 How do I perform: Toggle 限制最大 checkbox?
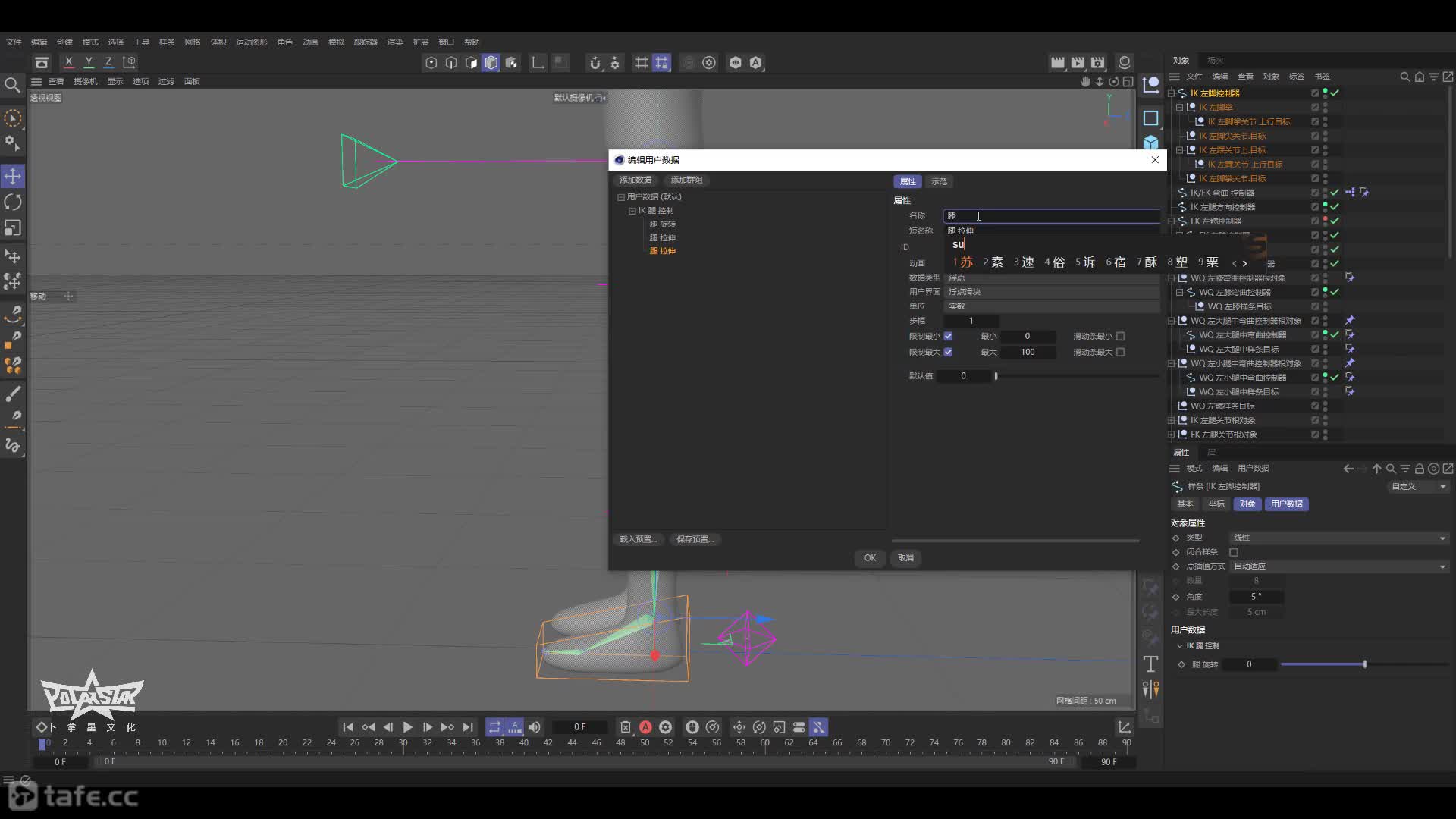(x=948, y=352)
